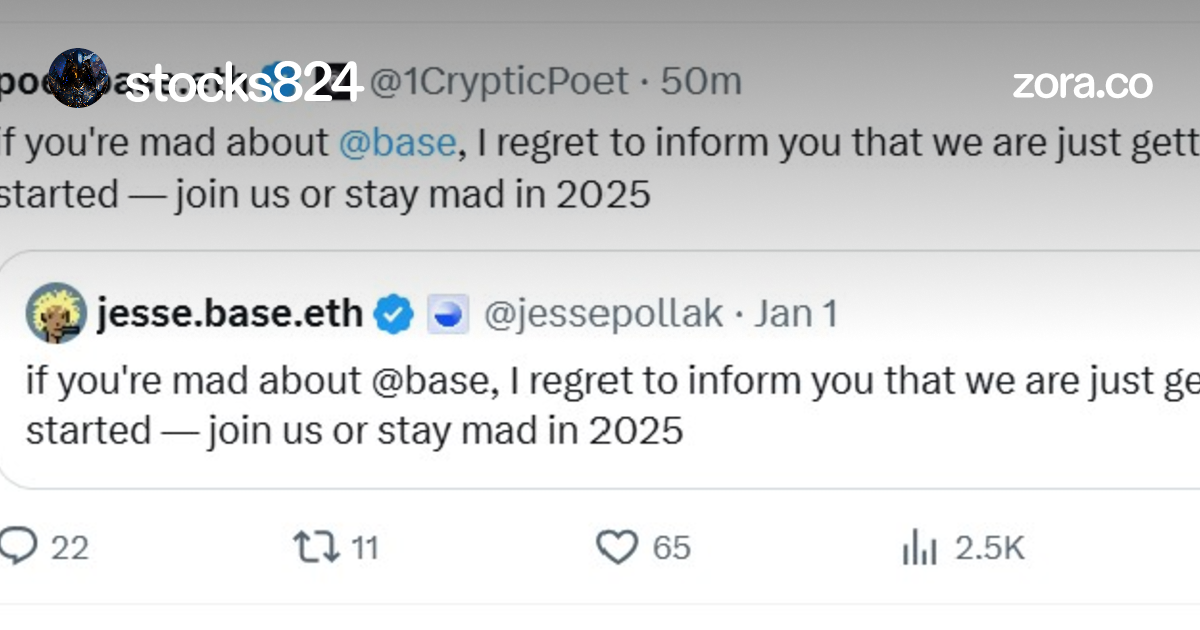Open the @base mention in the main post
Image resolution: width=1200 pixels, height=630 pixels.
(x=397, y=143)
